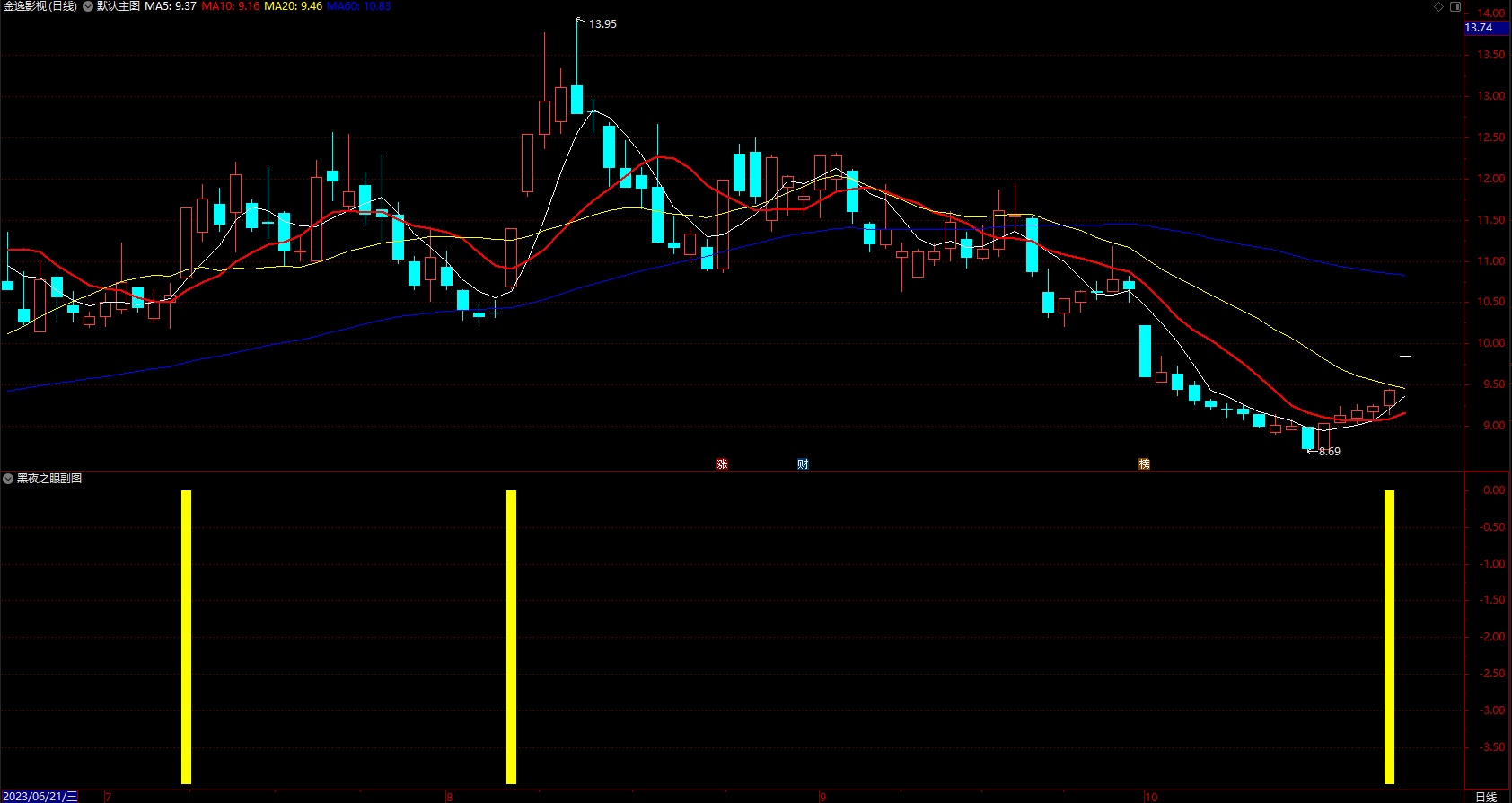Click the month 10 tick on time axis
Viewport: 1512px width, 803px height.
click(1151, 797)
